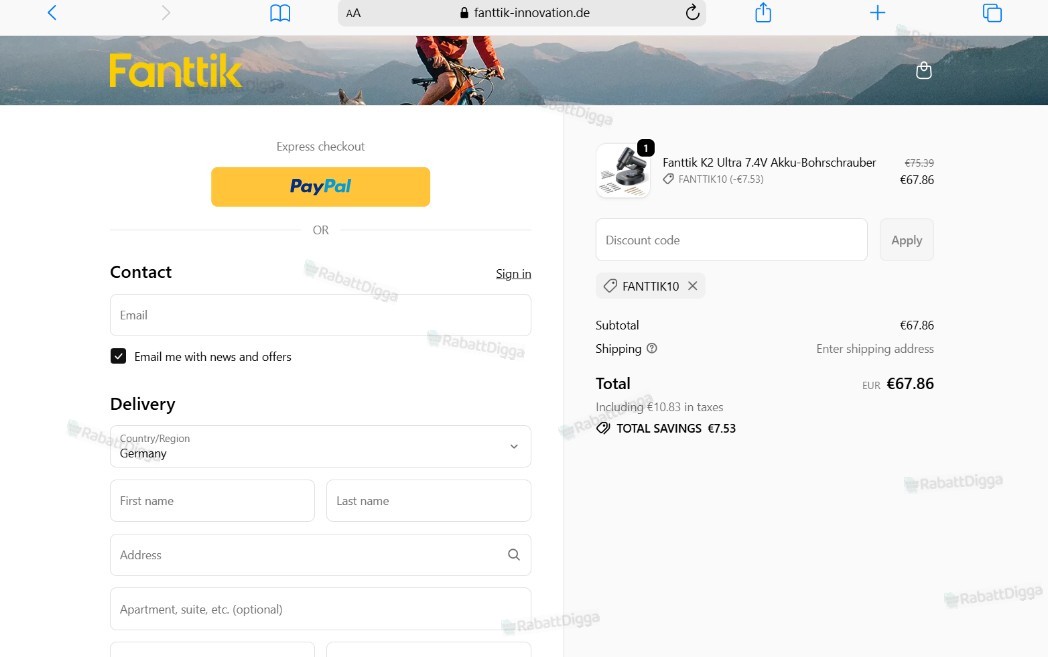
Task: Focus the Apartment, suite, etc. field
Action: click(x=320, y=609)
